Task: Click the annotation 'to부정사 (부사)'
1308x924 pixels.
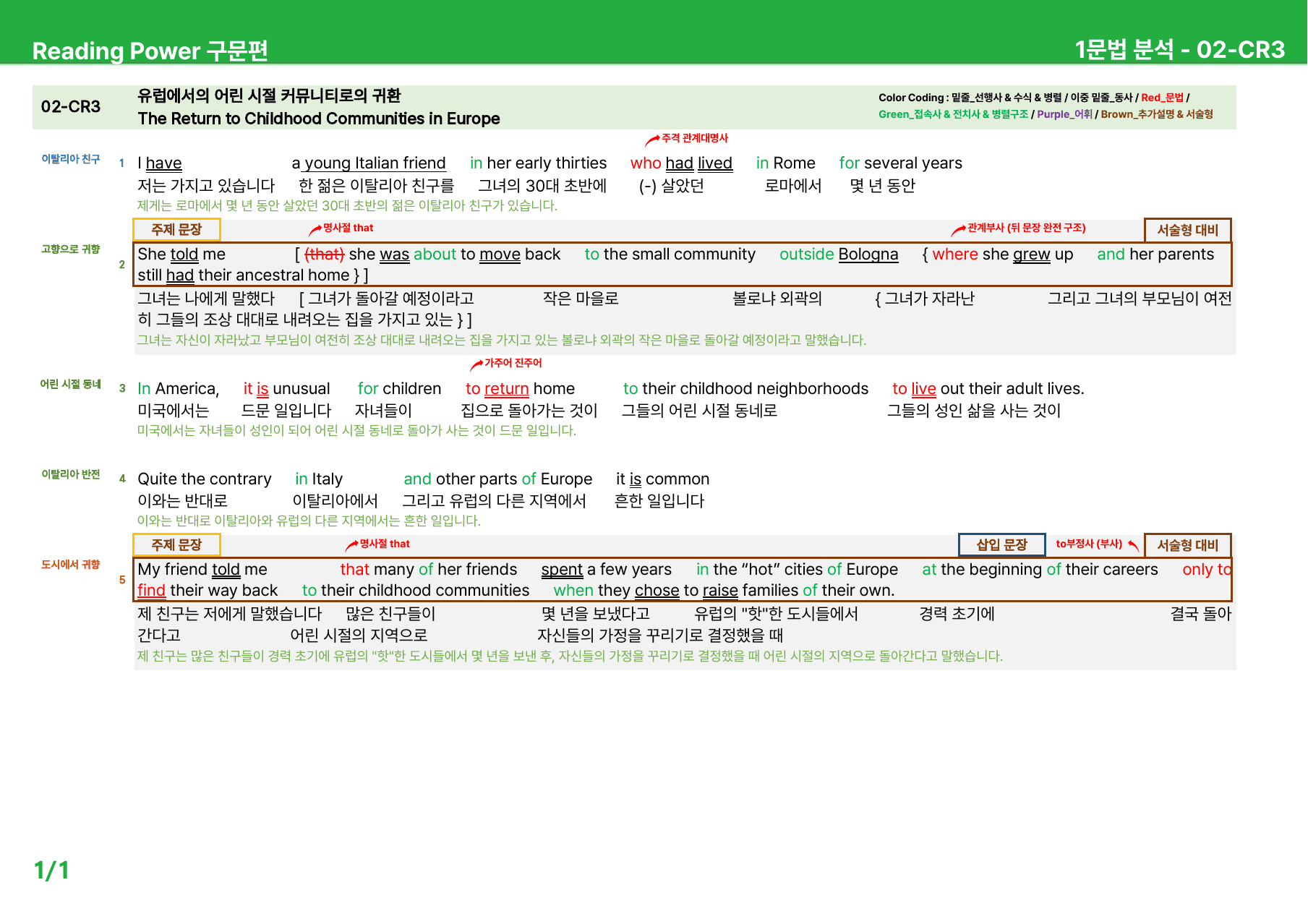Action: (1089, 544)
